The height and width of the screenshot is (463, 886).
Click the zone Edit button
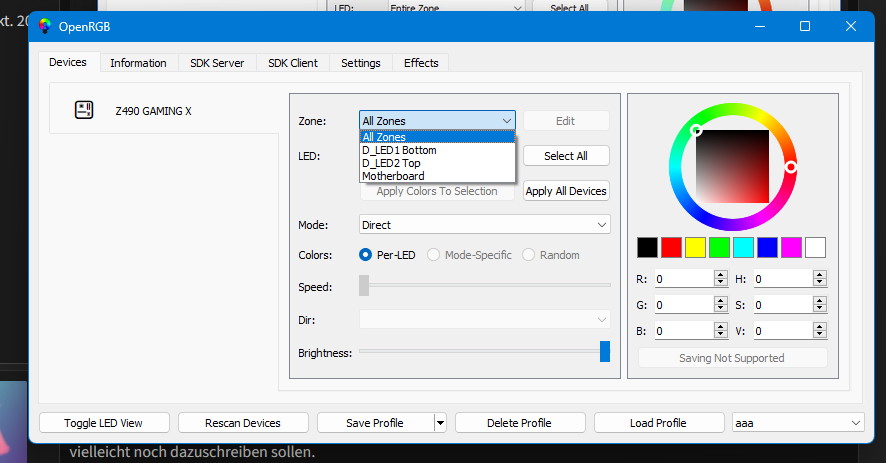[x=566, y=120]
